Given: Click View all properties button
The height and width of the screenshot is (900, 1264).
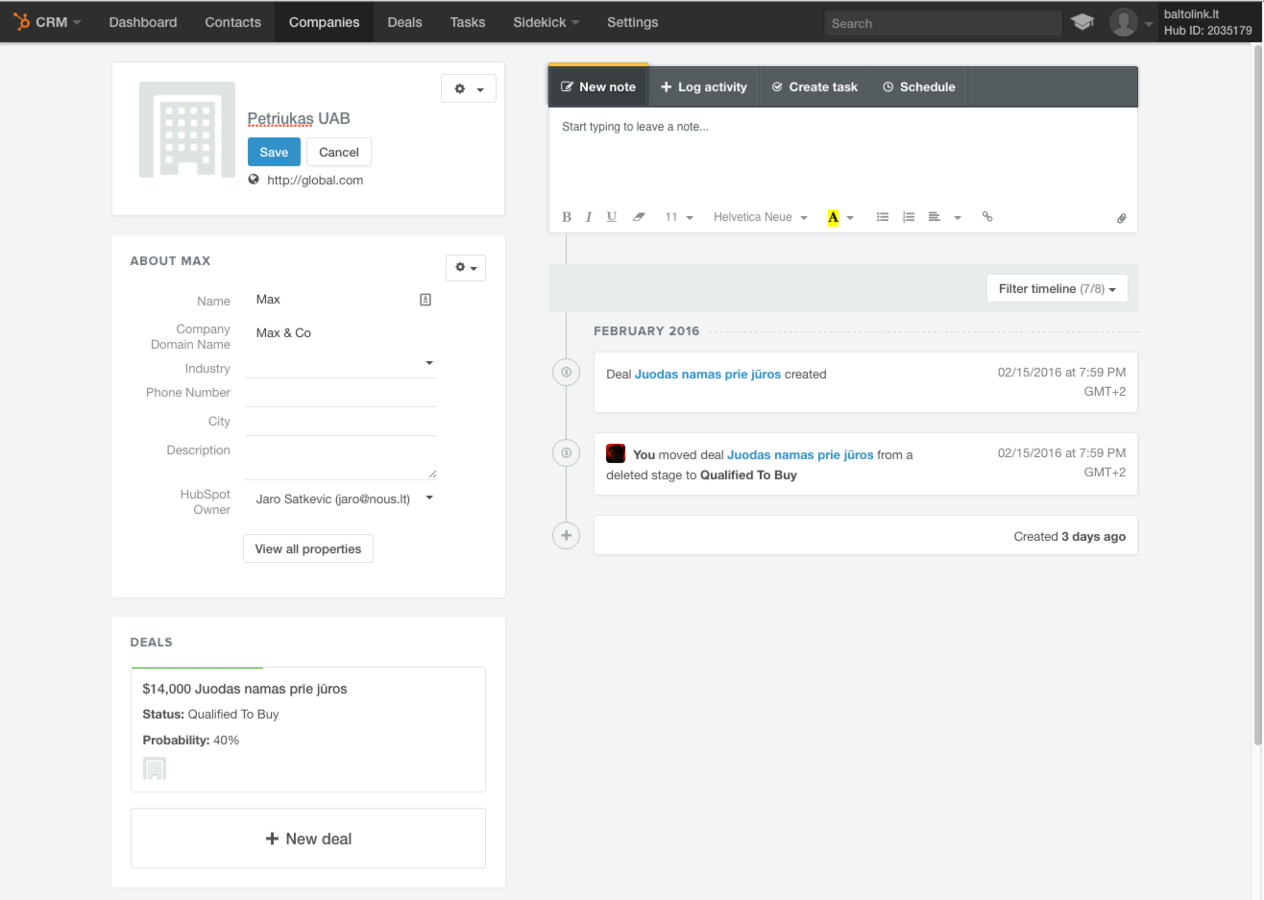Looking at the screenshot, I should pyautogui.click(x=308, y=549).
